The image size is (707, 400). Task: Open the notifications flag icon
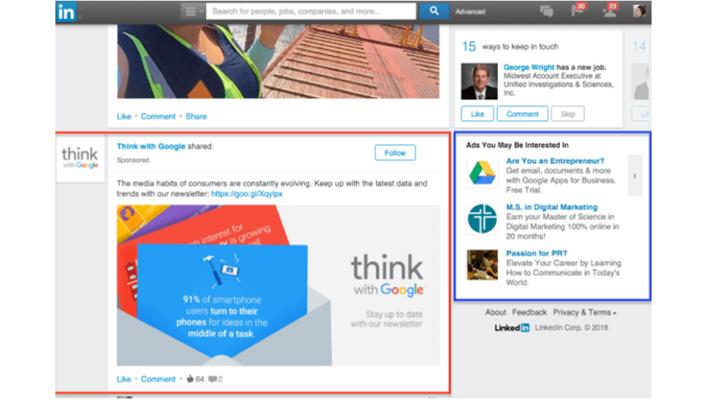click(578, 10)
